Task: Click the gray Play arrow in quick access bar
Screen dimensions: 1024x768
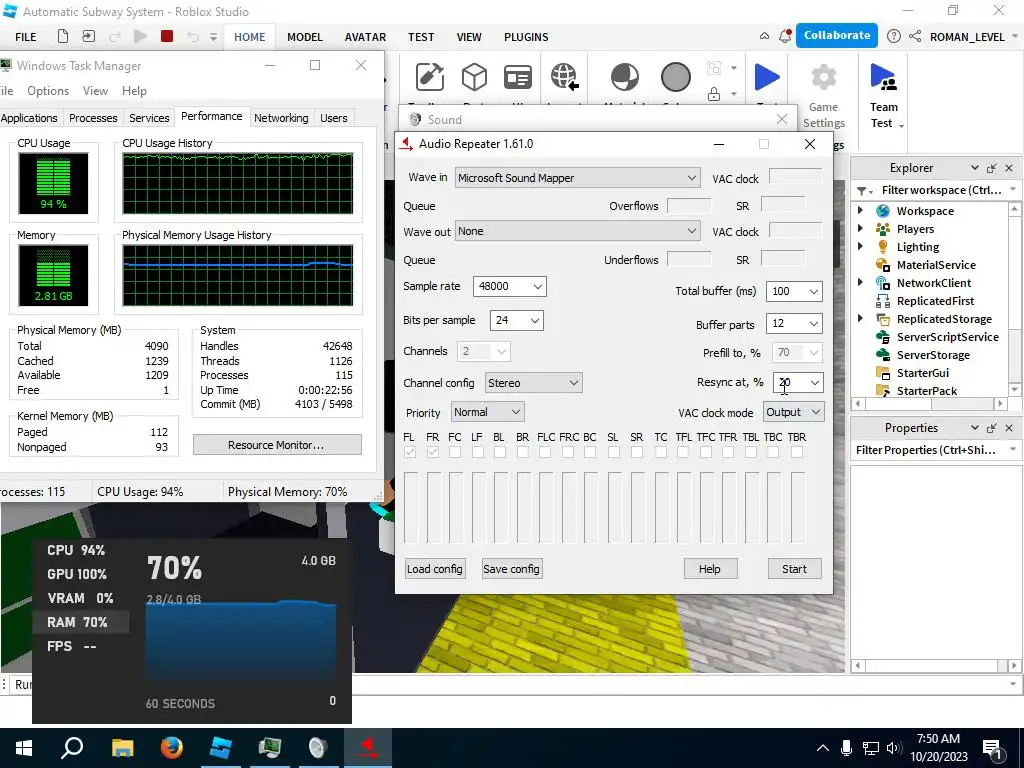Action: tap(140, 37)
